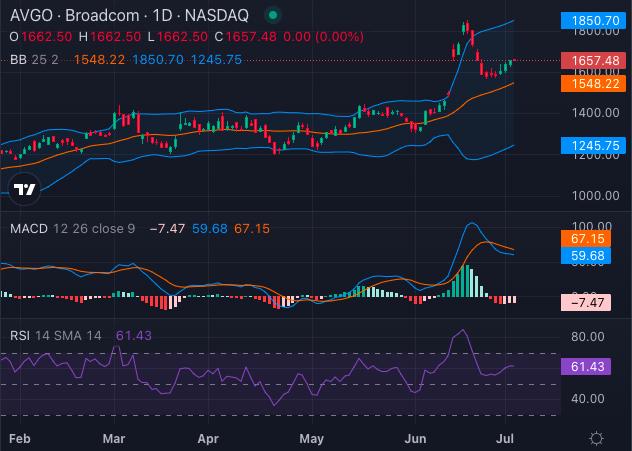Click the Jul label on time axis

click(505, 438)
